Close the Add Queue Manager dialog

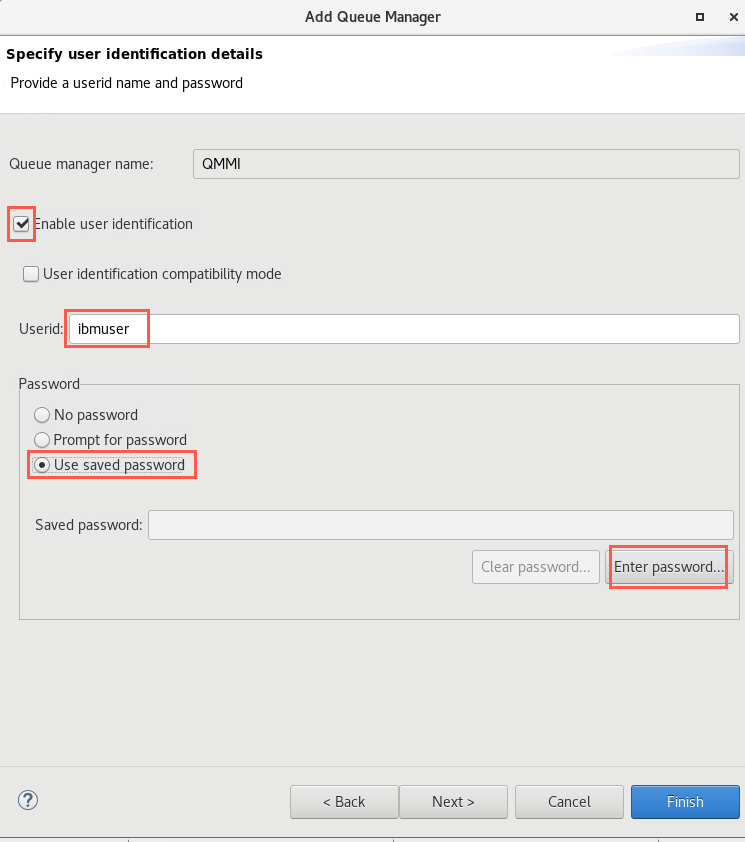733,17
